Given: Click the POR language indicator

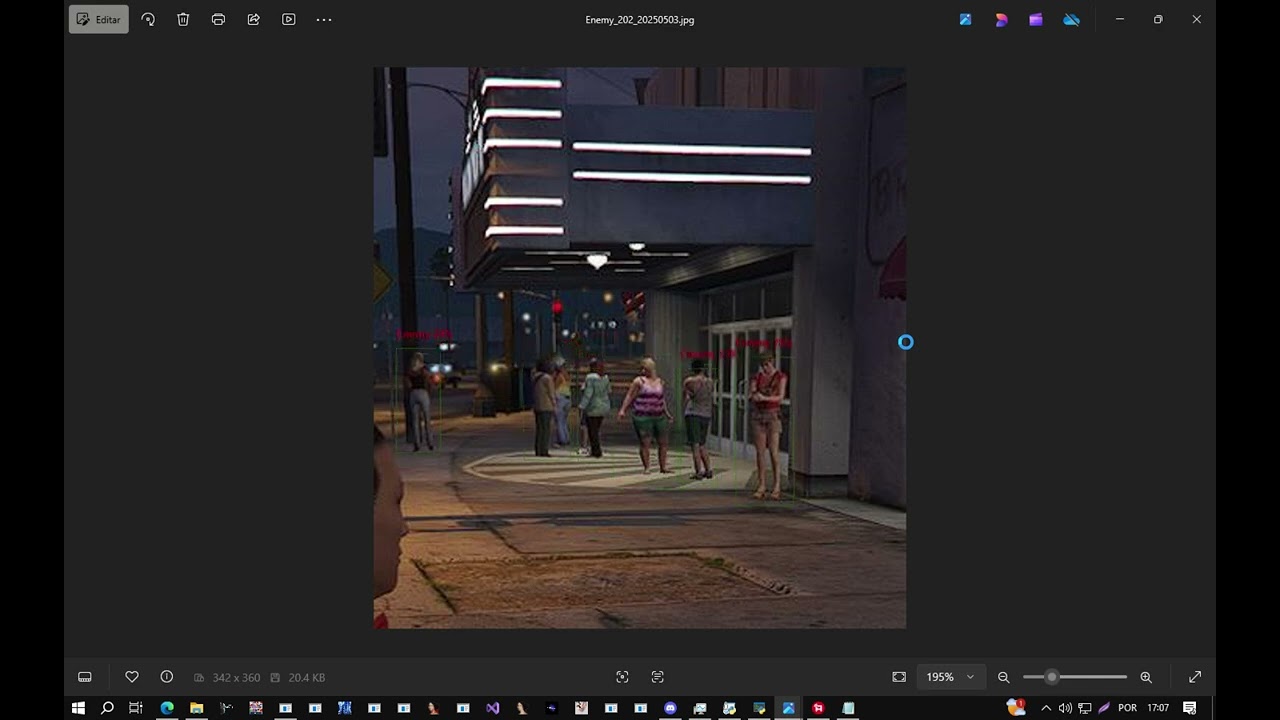Looking at the screenshot, I should pyautogui.click(x=1128, y=708).
